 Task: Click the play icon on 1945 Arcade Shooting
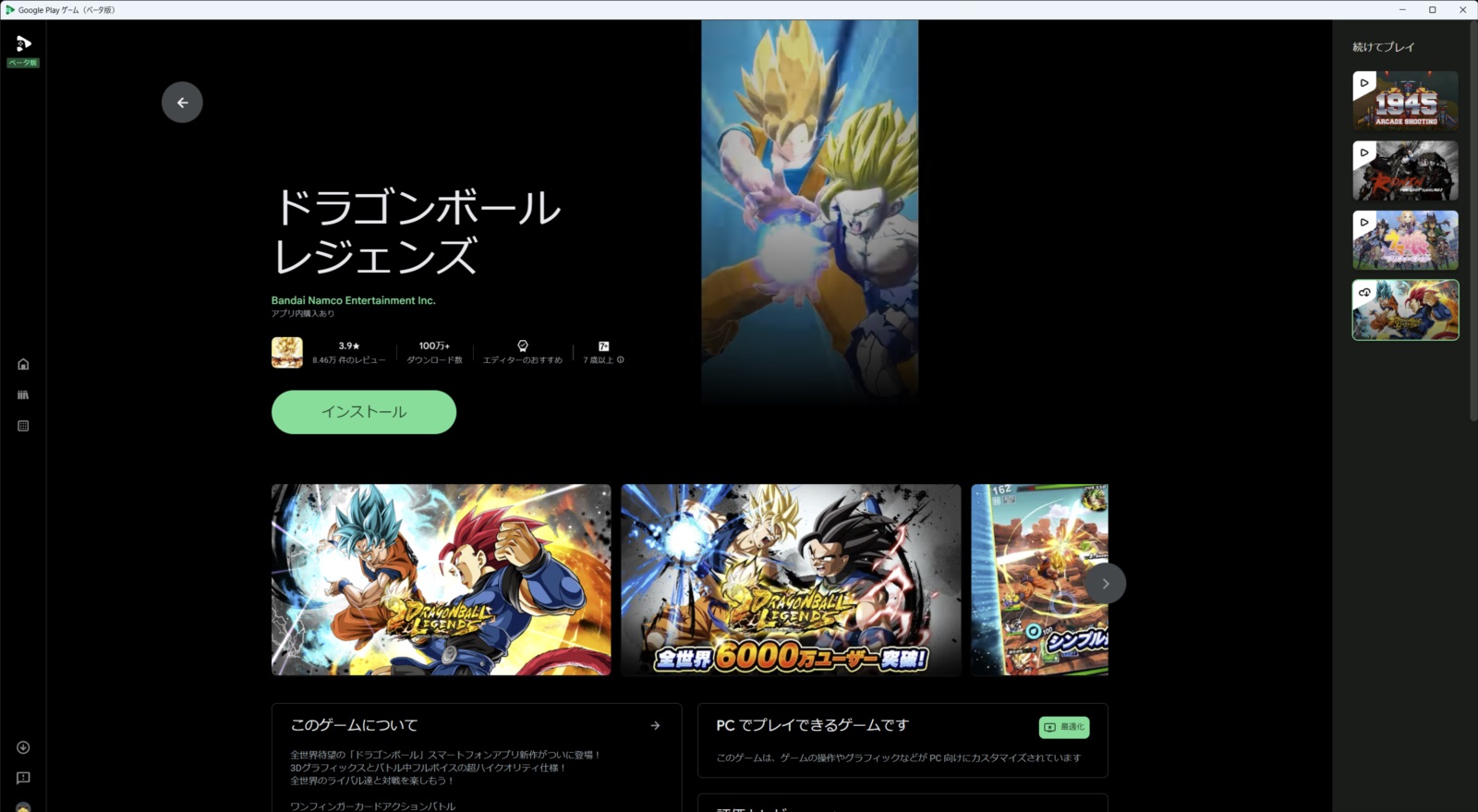(1364, 82)
